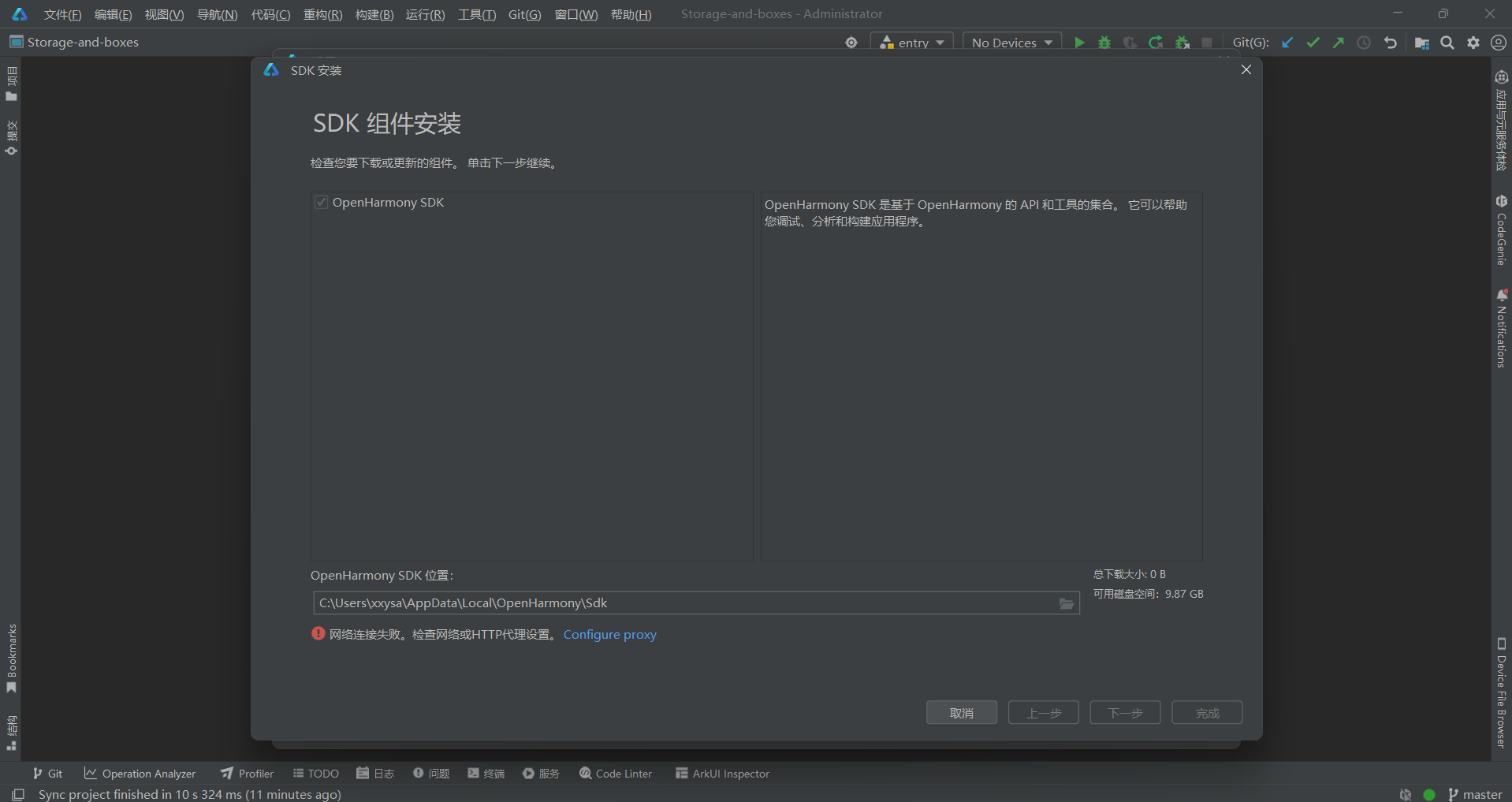Open the 运行(R) menu
This screenshot has width=1512, height=802.
(x=425, y=14)
